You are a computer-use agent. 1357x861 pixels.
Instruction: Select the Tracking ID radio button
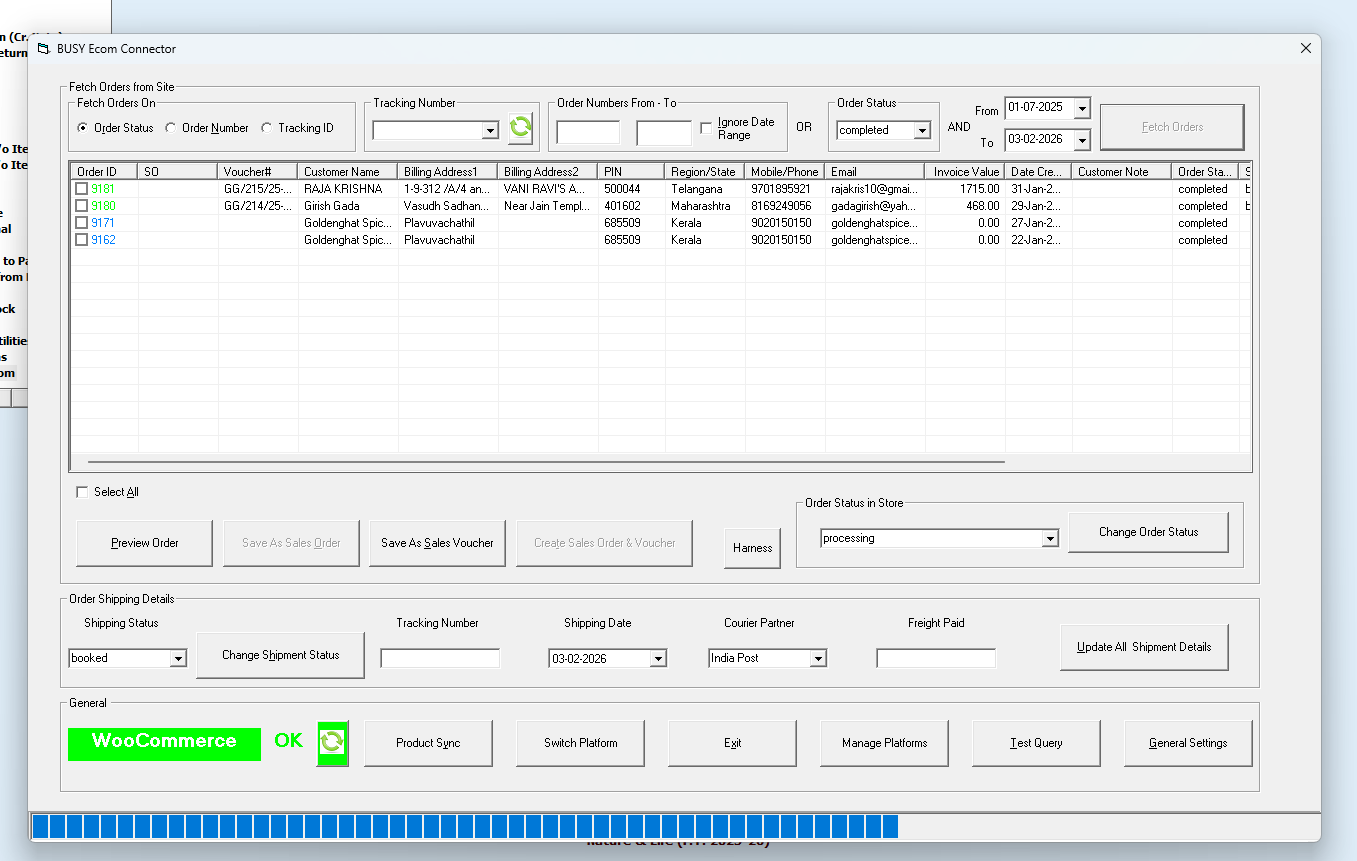[x=267, y=128]
